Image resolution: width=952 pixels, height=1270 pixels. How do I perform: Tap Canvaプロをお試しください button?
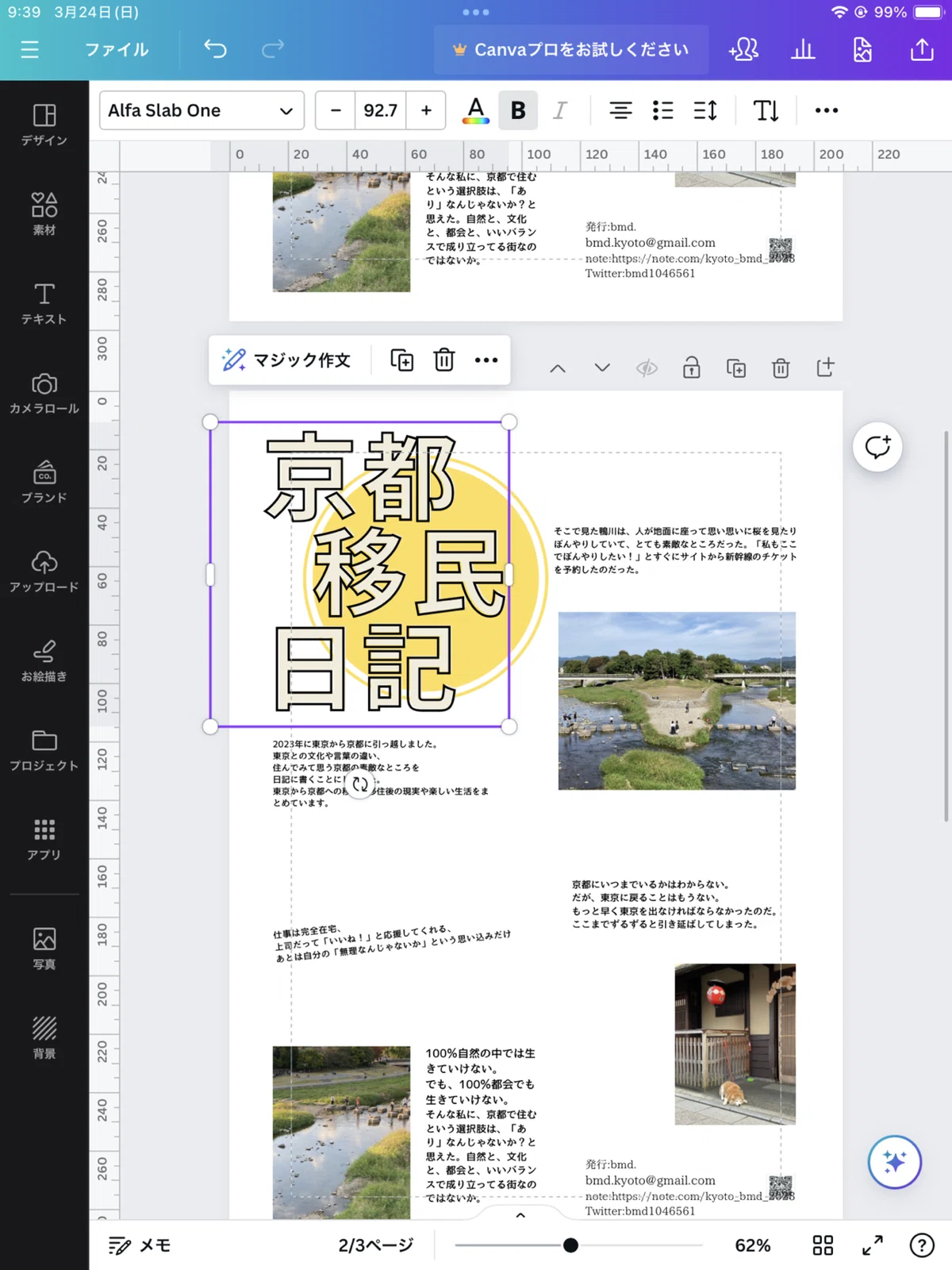tap(570, 49)
